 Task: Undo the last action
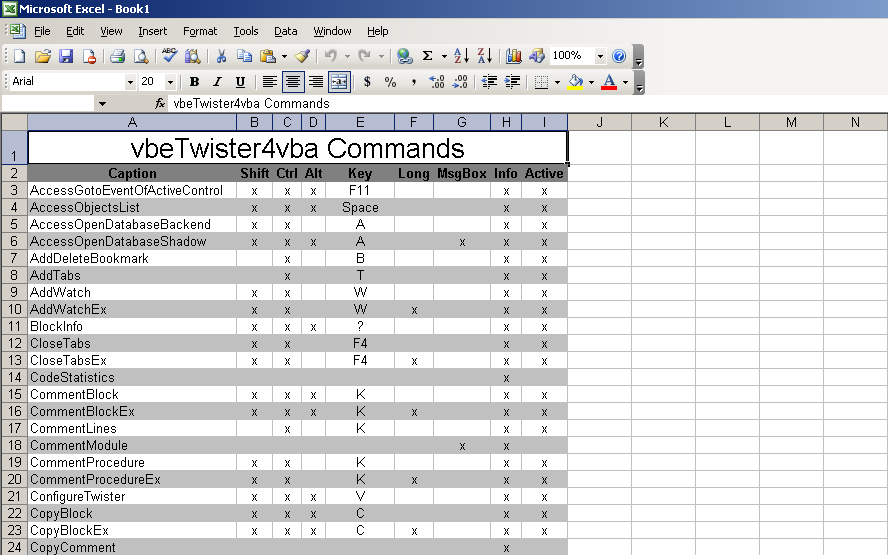point(331,56)
